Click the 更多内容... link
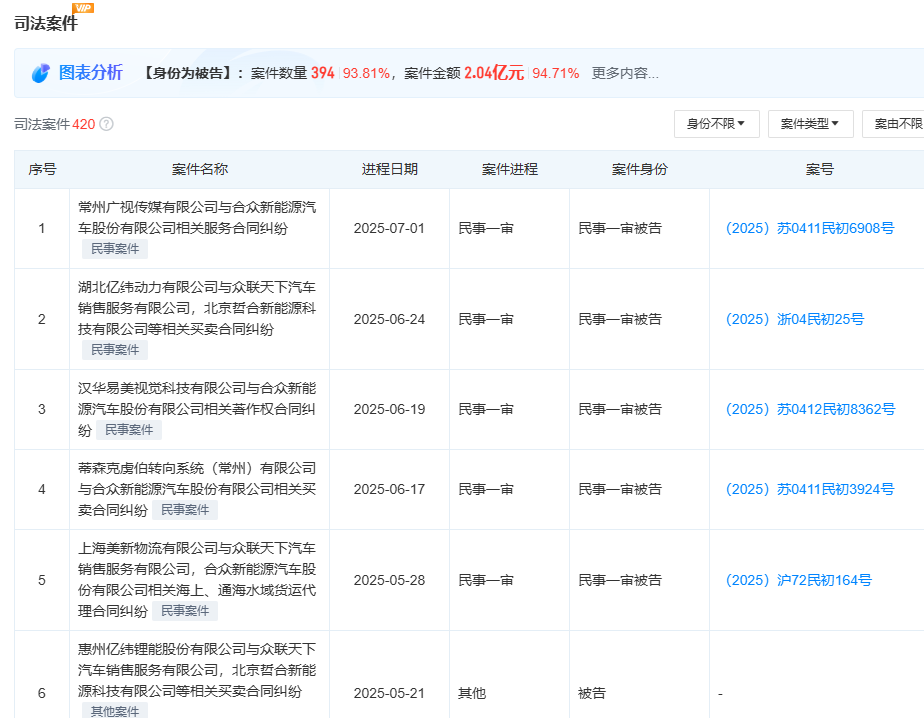Screen dimensions: 924x718 tap(625, 73)
